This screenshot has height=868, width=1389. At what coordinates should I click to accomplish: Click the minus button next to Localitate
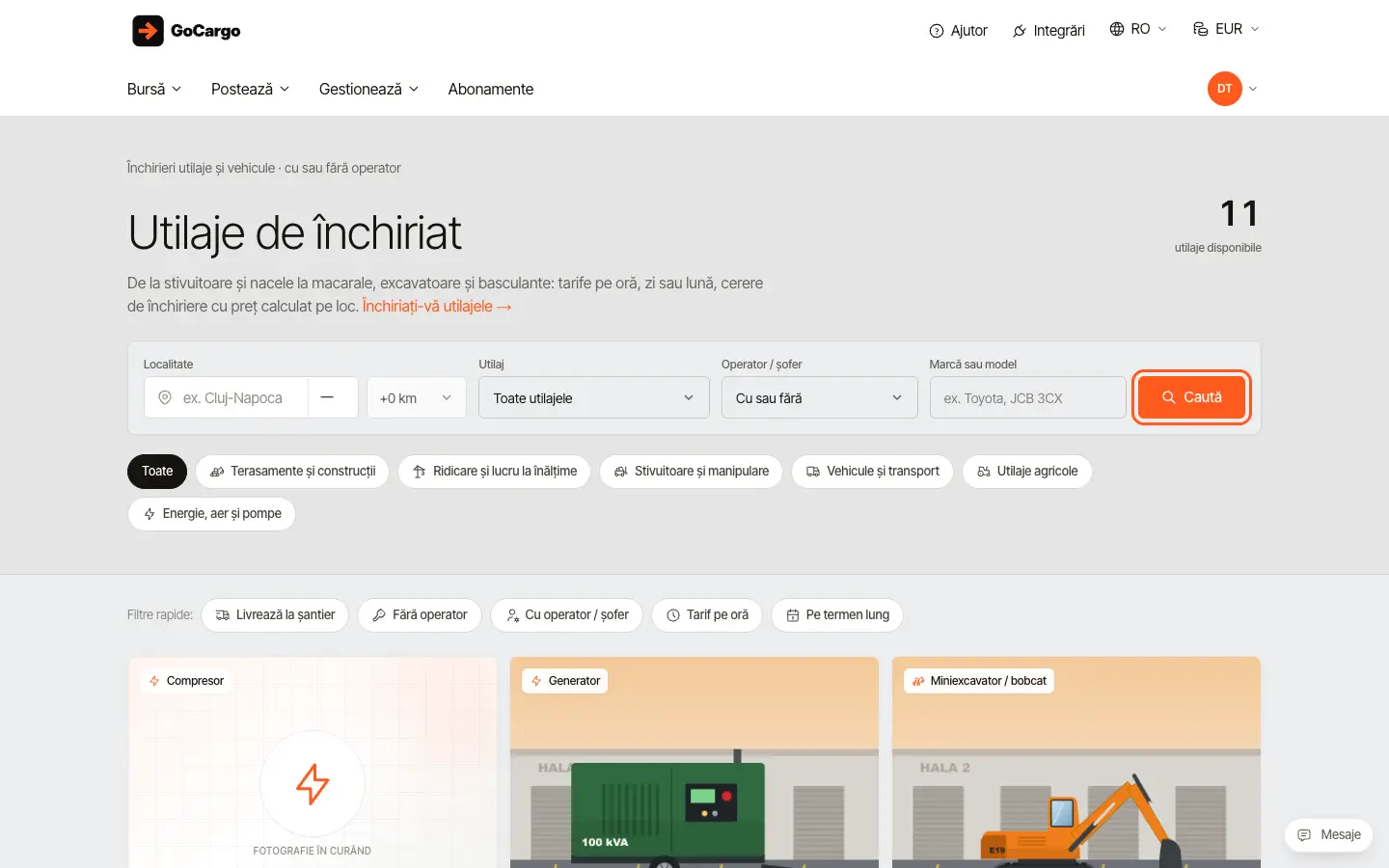click(x=333, y=397)
